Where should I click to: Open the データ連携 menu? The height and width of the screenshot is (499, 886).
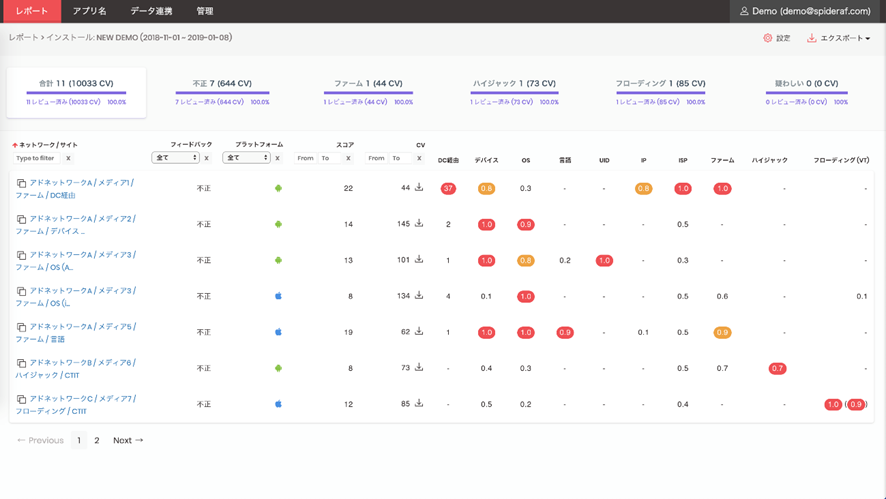pyautogui.click(x=151, y=11)
